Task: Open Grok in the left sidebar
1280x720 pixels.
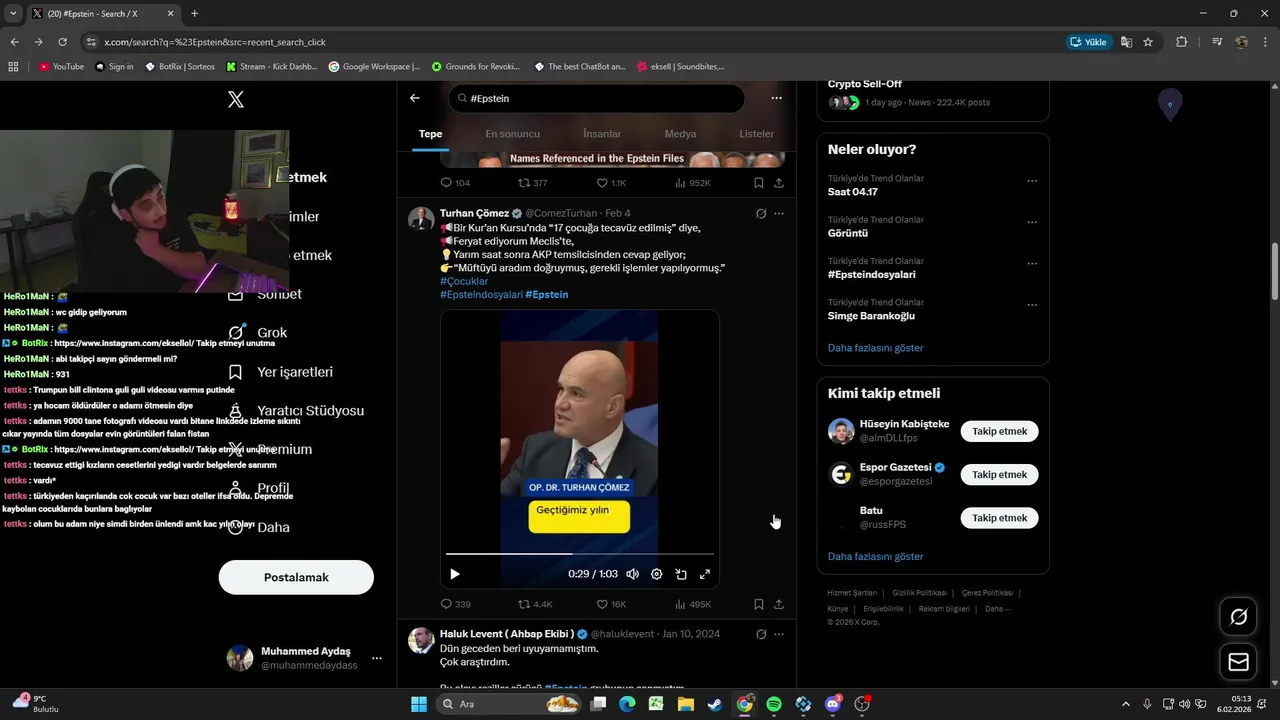Action: 260,333
